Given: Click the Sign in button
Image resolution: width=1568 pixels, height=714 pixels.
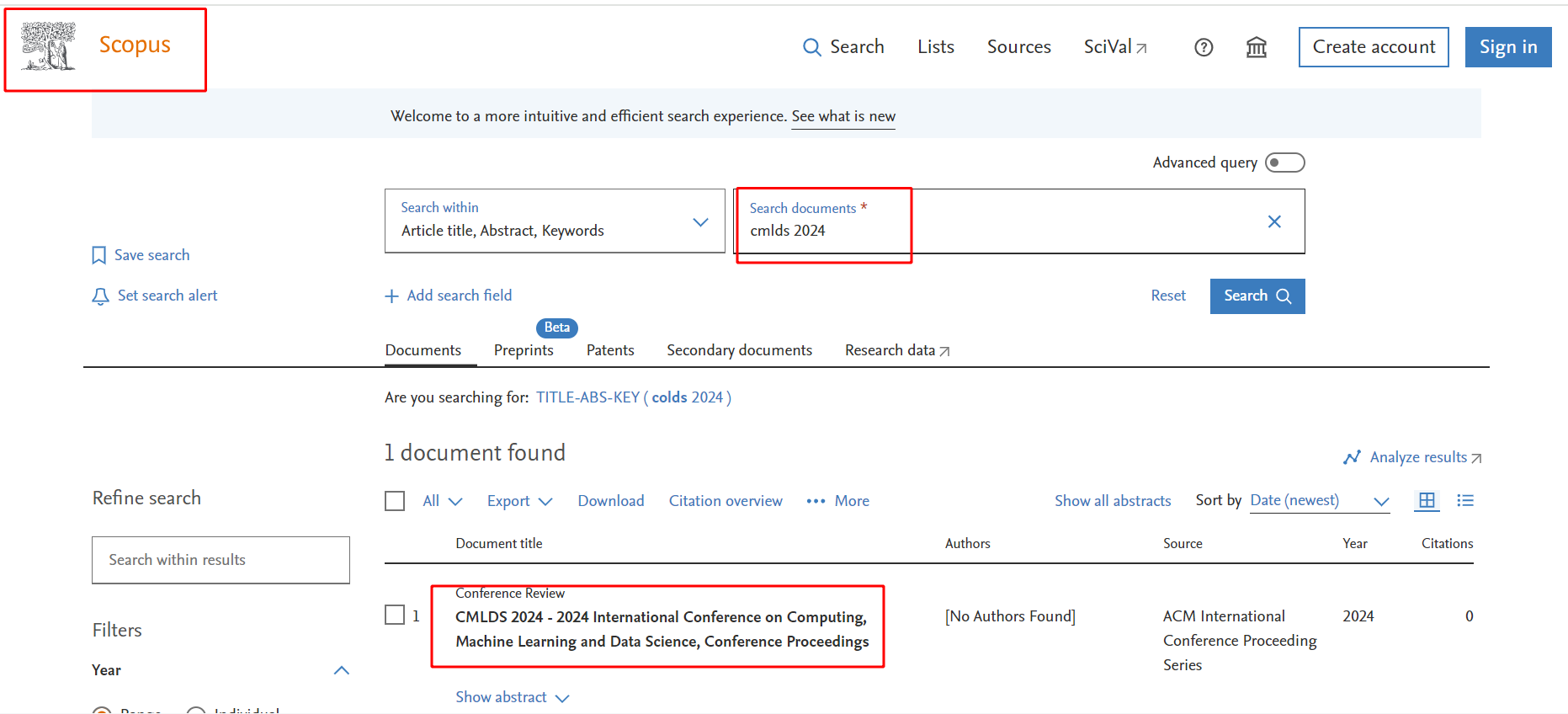Looking at the screenshot, I should [x=1508, y=47].
